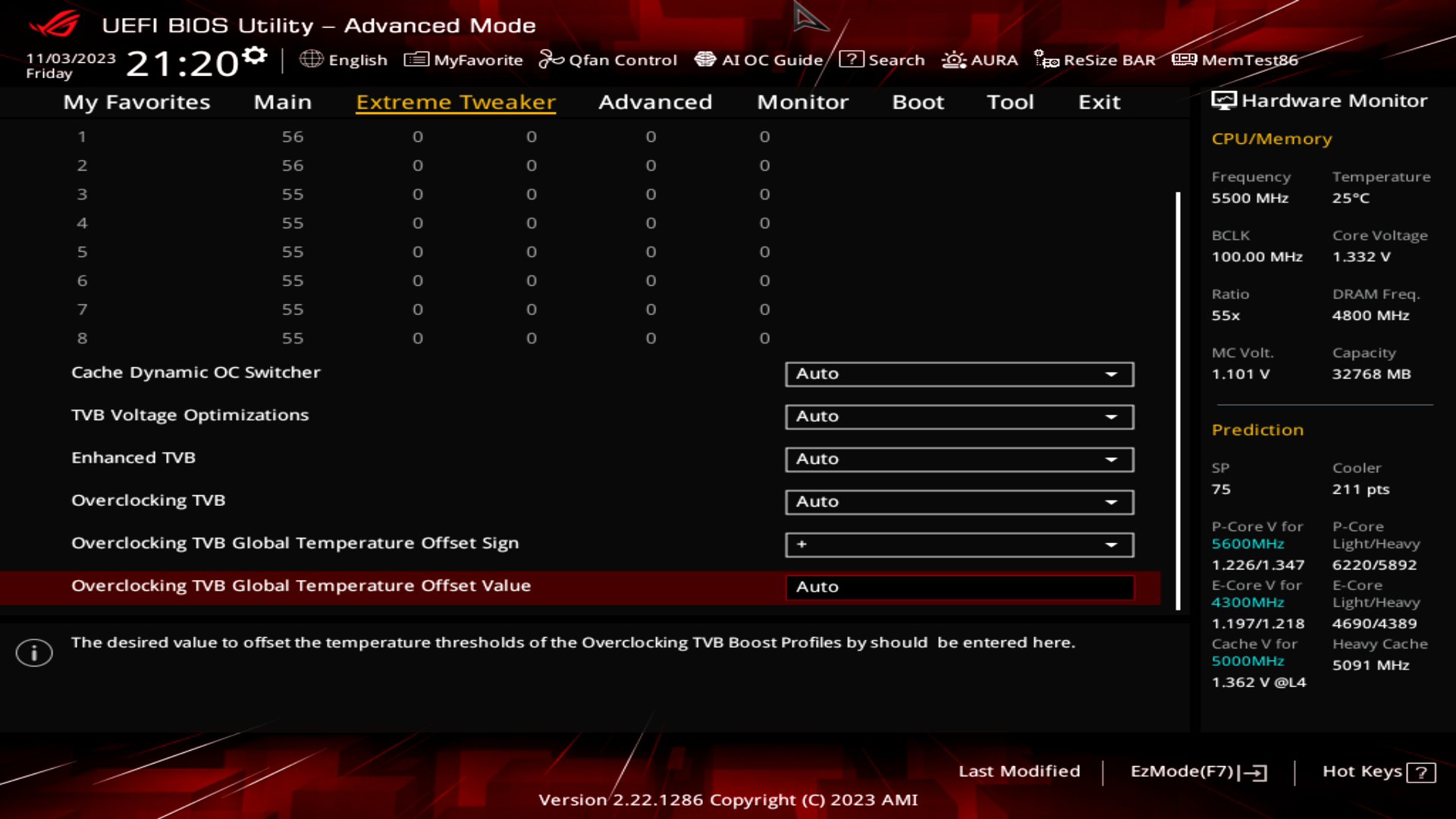Switch to the Advanced menu tab
Image resolution: width=1456 pixels, height=819 pixels.
point(655,101)
